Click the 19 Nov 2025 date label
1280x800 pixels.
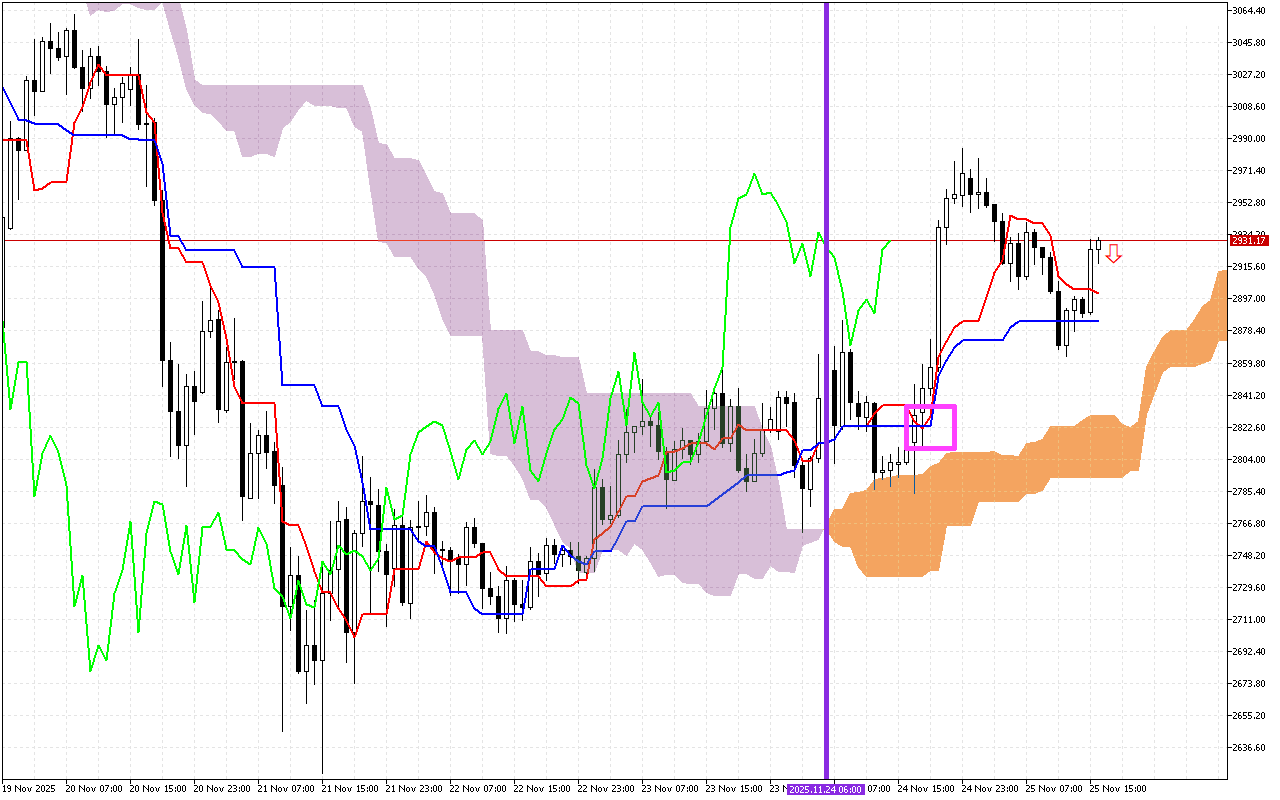30,789
